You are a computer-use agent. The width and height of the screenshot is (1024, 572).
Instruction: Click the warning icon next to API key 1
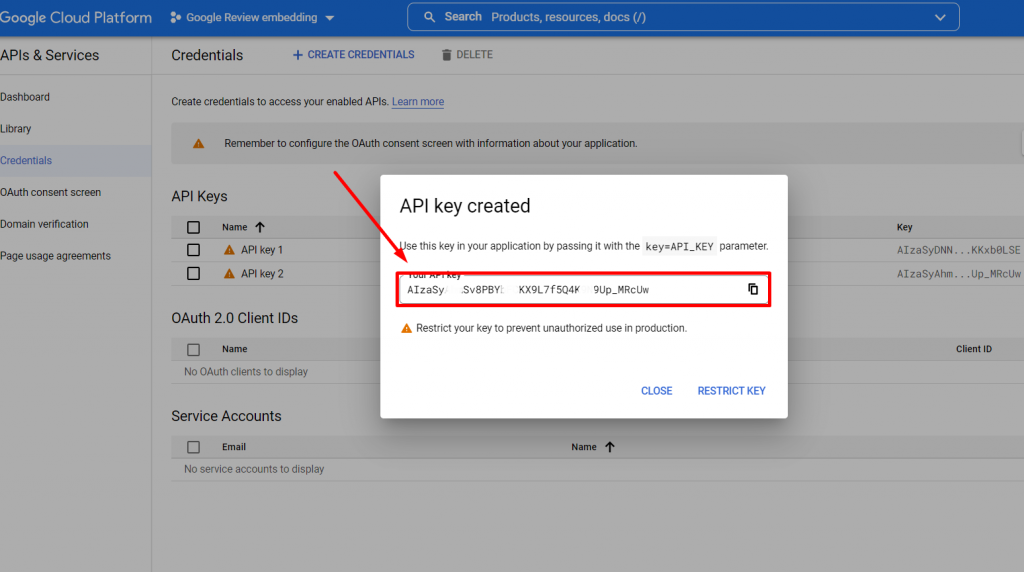click(x=229, y=250)
